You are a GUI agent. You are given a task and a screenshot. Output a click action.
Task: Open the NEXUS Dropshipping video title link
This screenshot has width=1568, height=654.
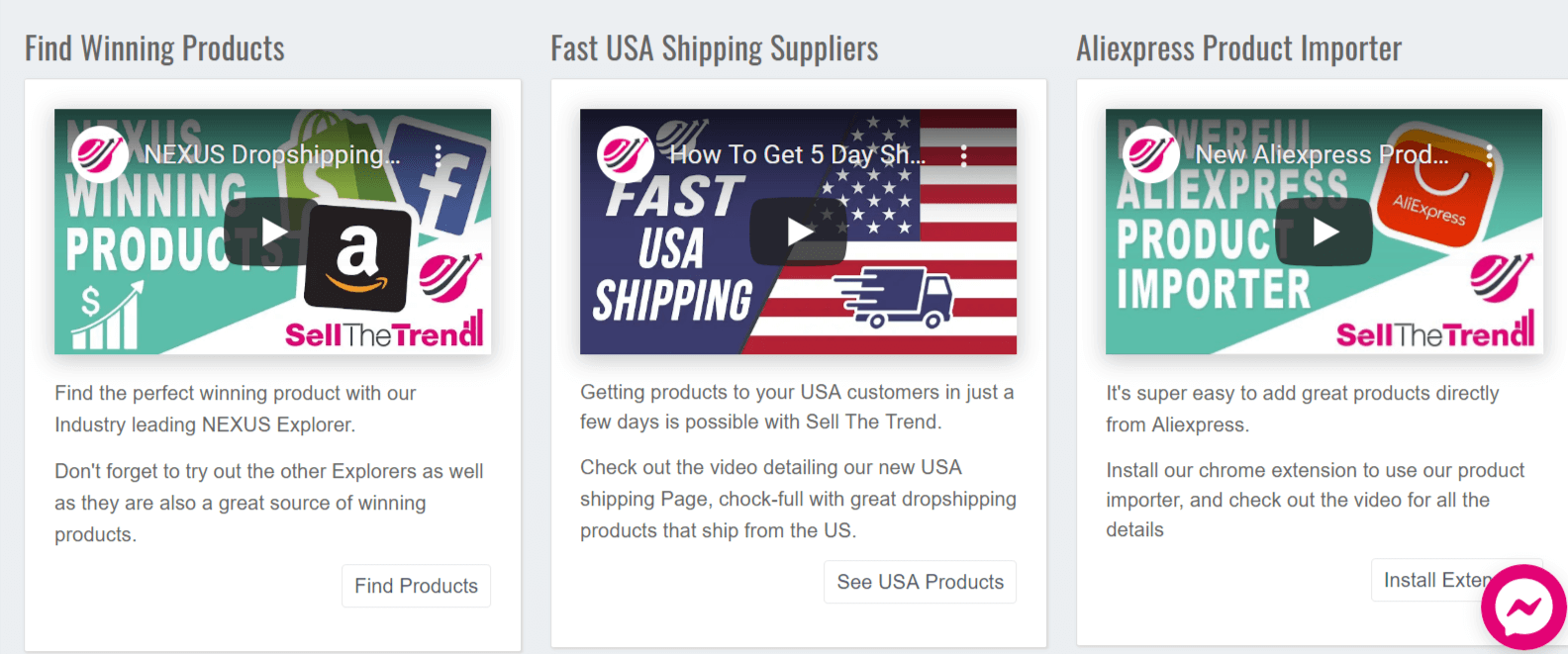(272, 155)
